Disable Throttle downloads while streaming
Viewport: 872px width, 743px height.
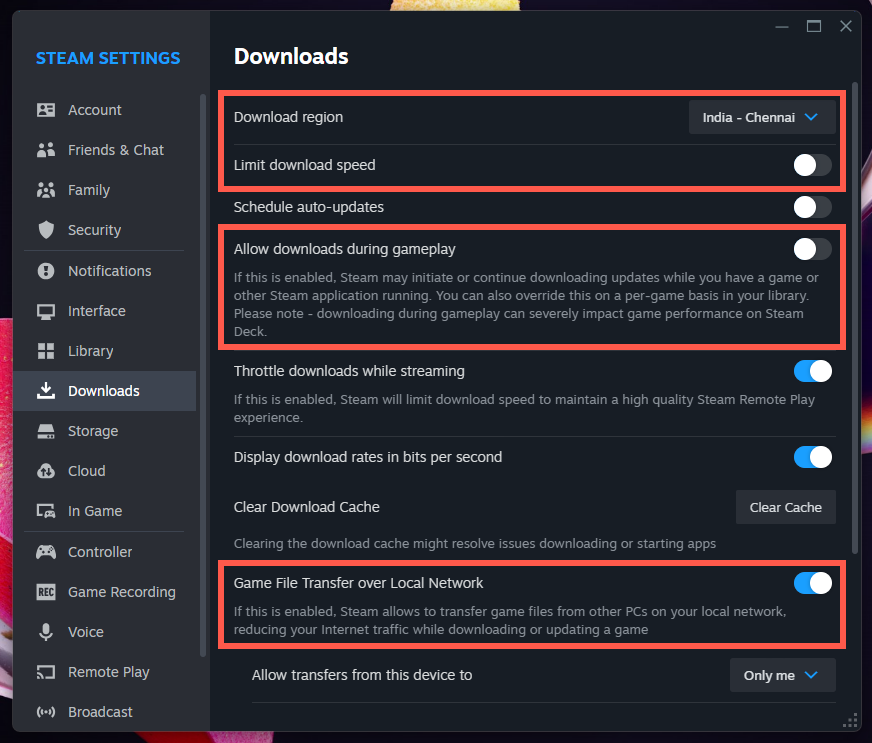[812, 371]
